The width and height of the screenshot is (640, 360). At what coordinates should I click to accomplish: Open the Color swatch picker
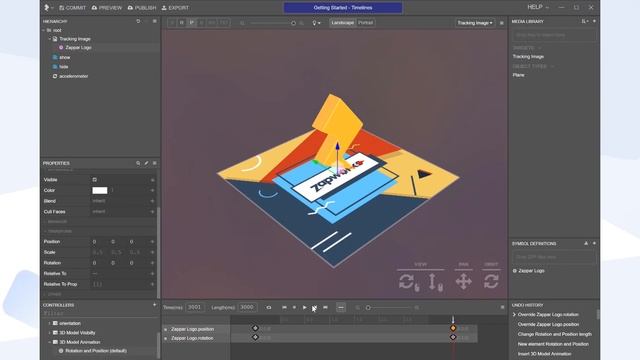(x=100, y=191)
